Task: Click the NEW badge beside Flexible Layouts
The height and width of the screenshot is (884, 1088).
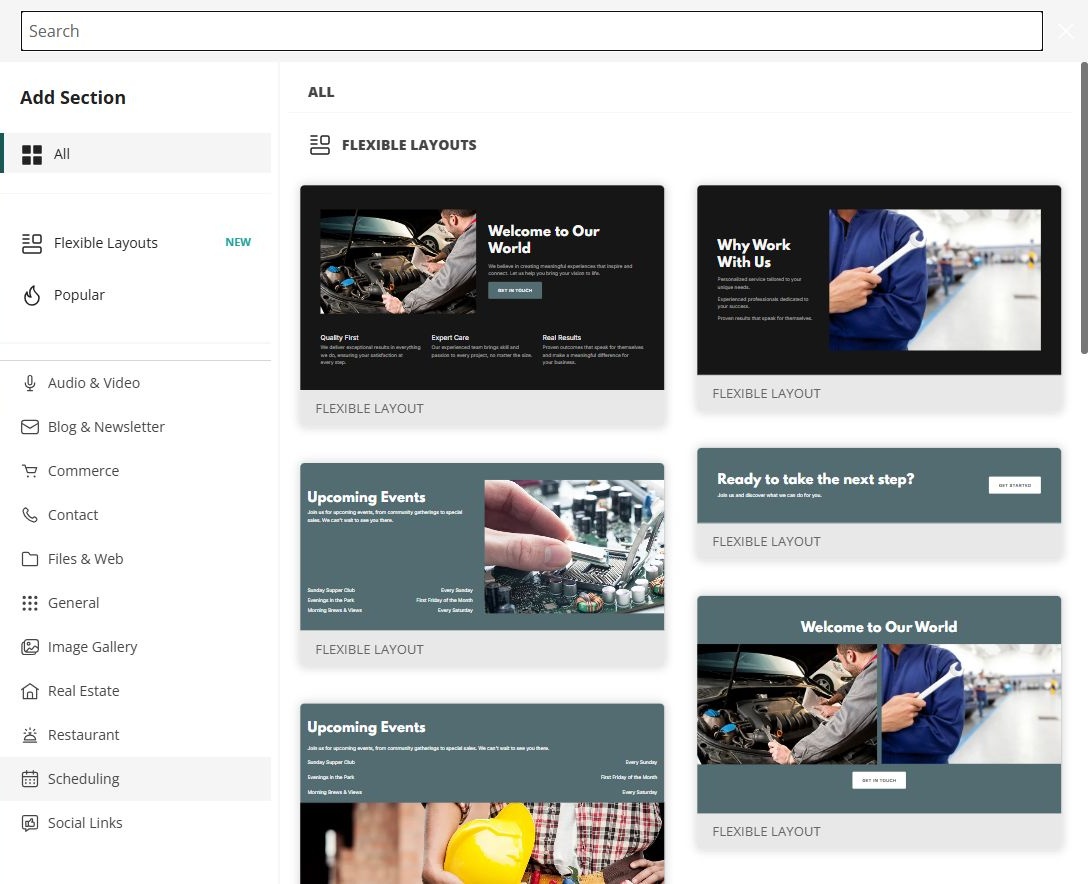Action: (x=238, y=242)
